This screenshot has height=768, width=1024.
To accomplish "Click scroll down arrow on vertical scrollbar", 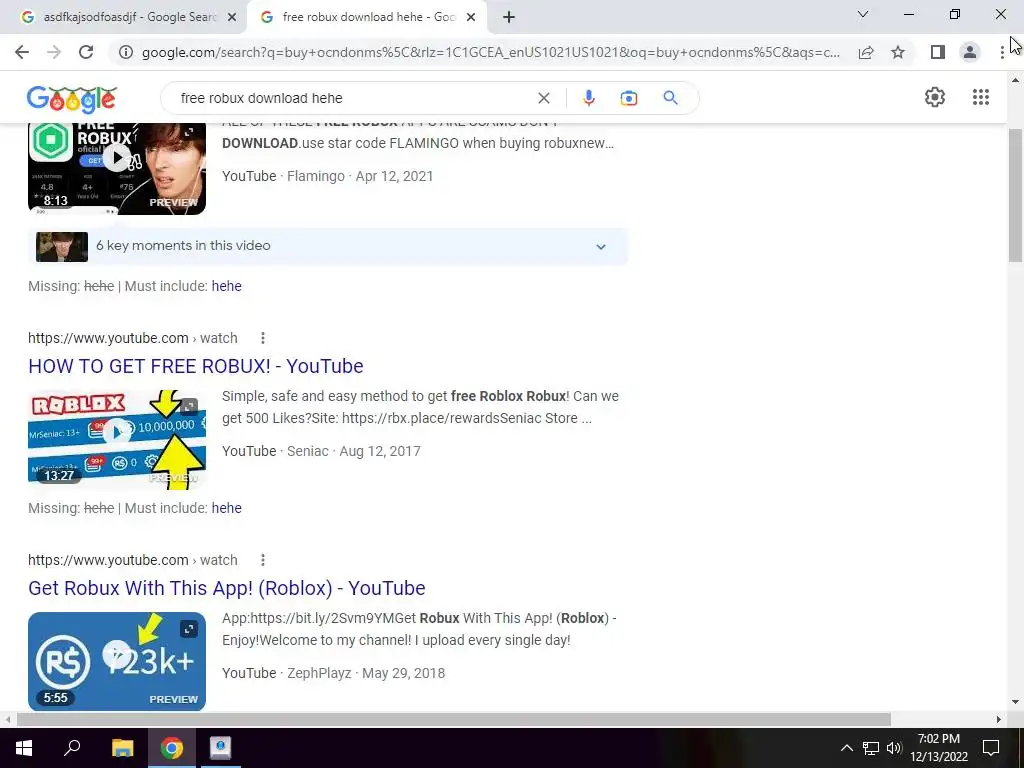I will coord(1015,702).
